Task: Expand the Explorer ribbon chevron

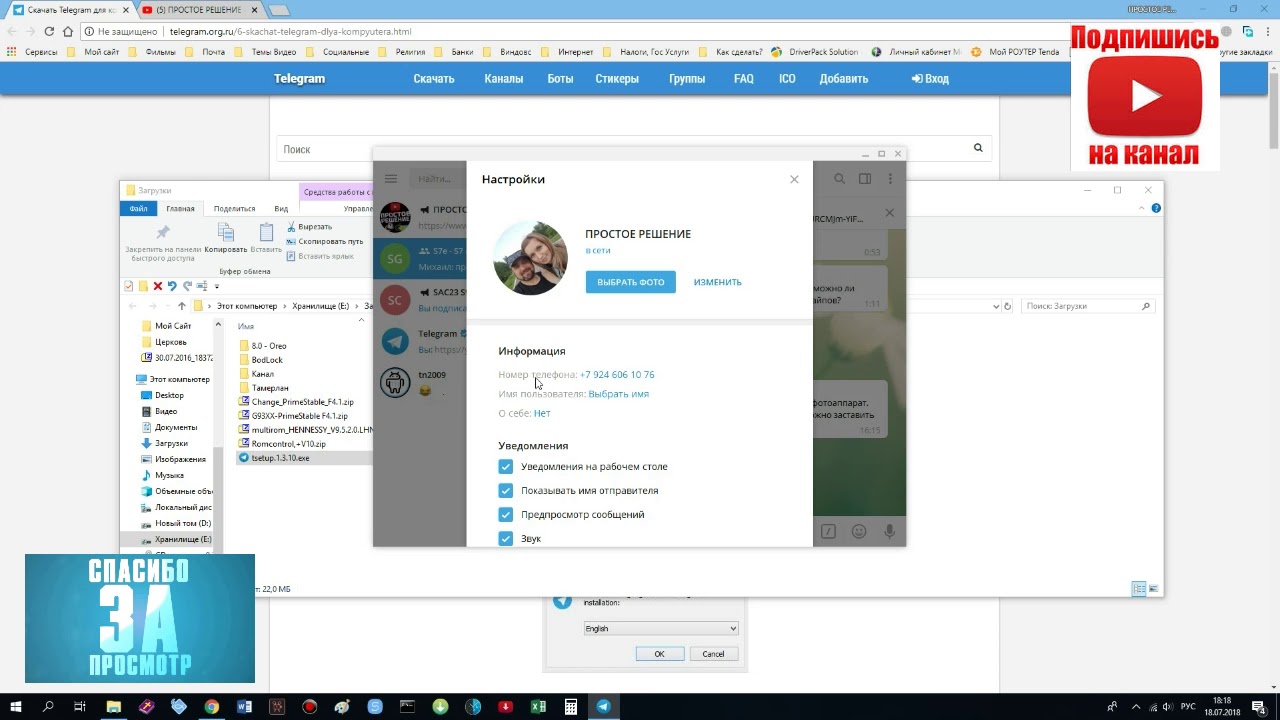Action: (1142, 208)
